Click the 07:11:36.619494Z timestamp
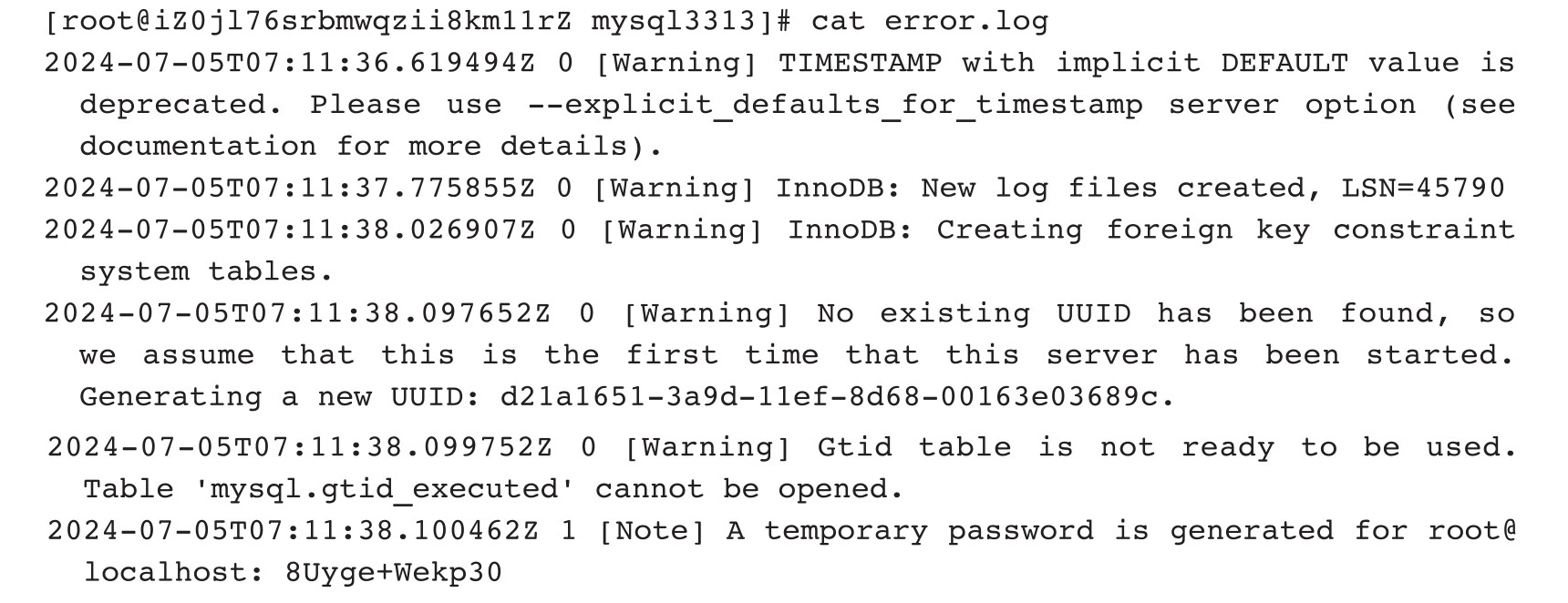 tap(290, 63)
